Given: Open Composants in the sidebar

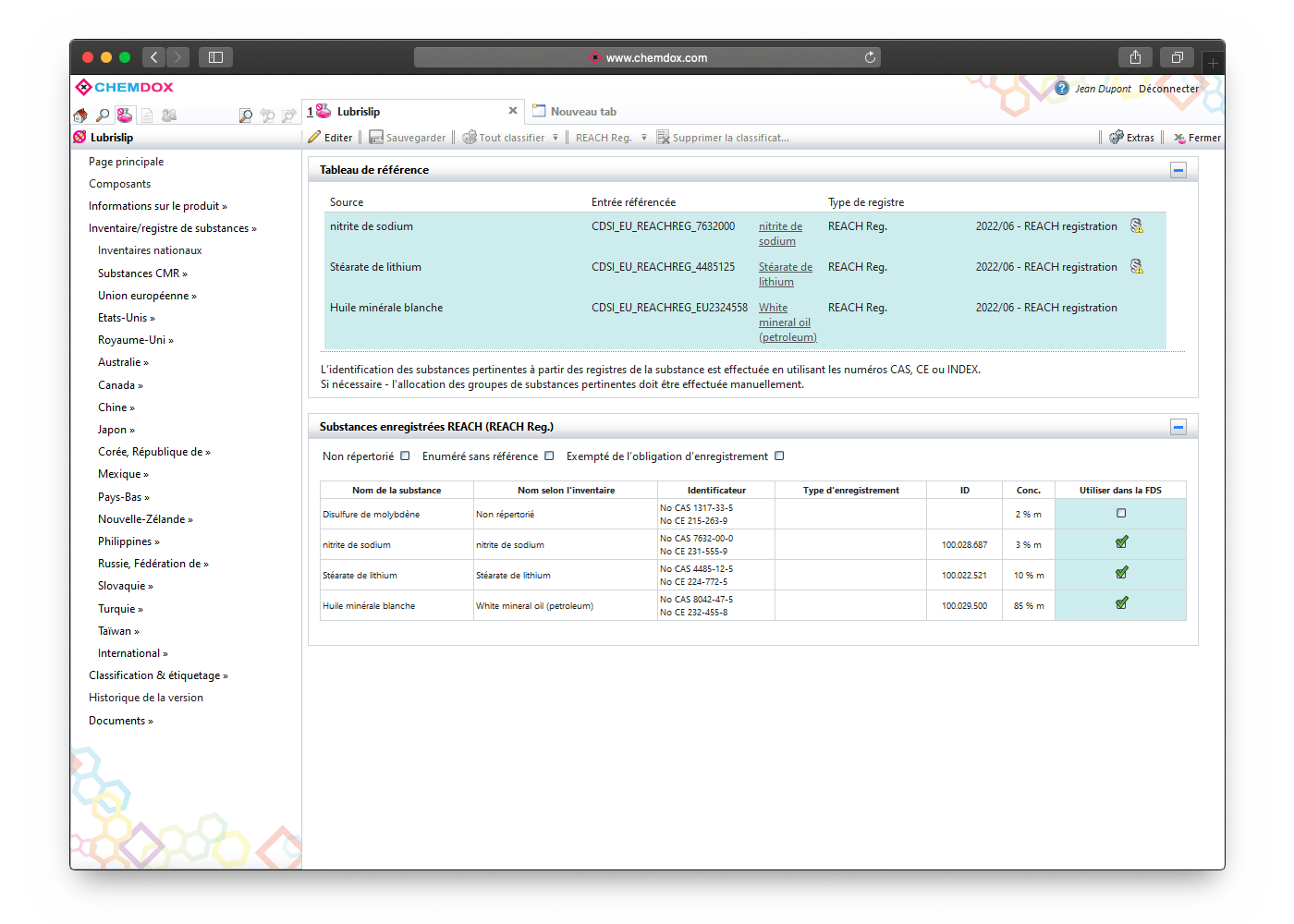Looking at the screenshot, I should pyautogui.click(x=119, y=184).
